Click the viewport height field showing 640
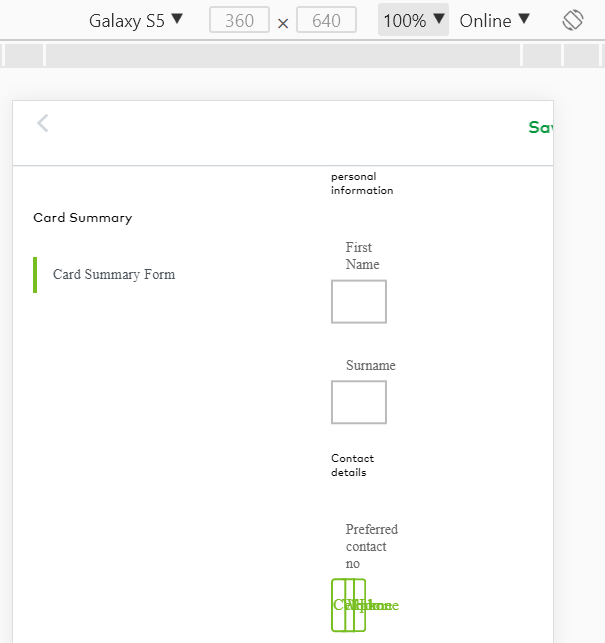This screenshot has height=643, width=605. click(x=326, y=20)
